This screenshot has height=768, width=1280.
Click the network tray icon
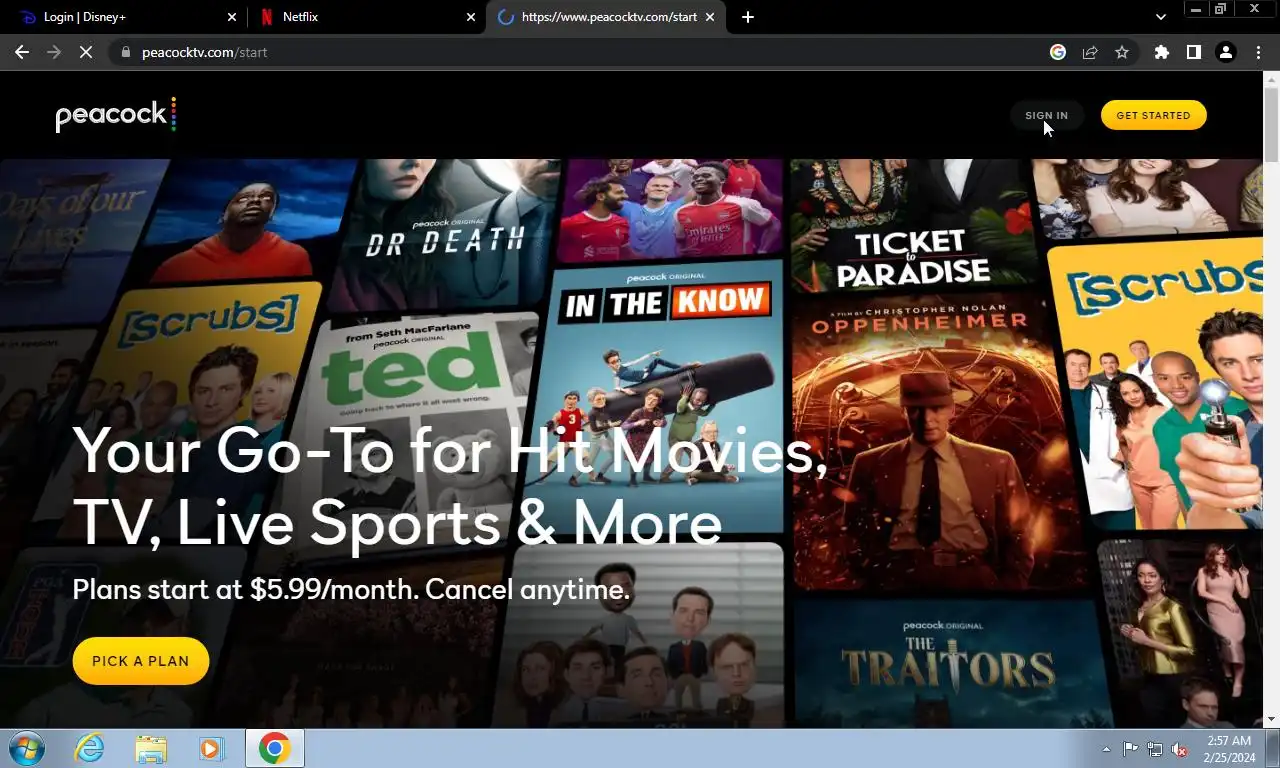point(1155,749)
